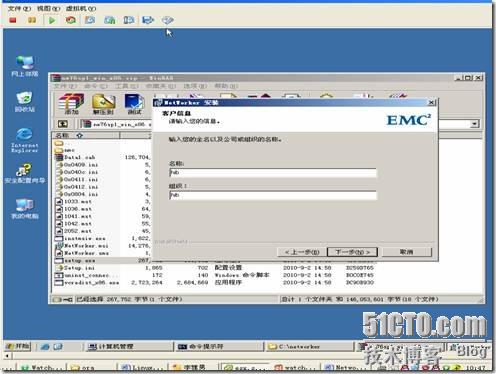Minimize the WinRAR window
Screen dimensions: 496x374
[x=459, y=78]
